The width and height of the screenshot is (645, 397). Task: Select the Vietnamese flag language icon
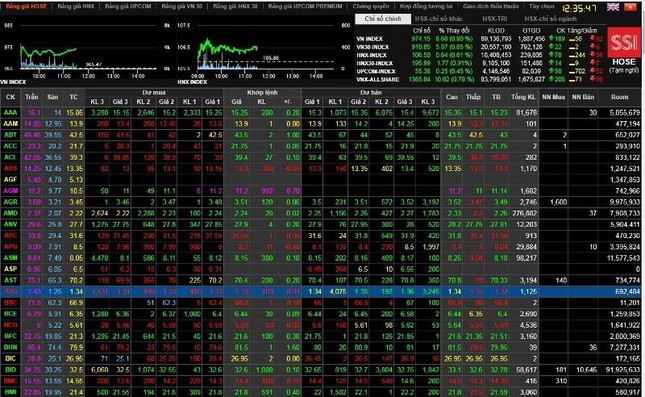tap(630, 7)
